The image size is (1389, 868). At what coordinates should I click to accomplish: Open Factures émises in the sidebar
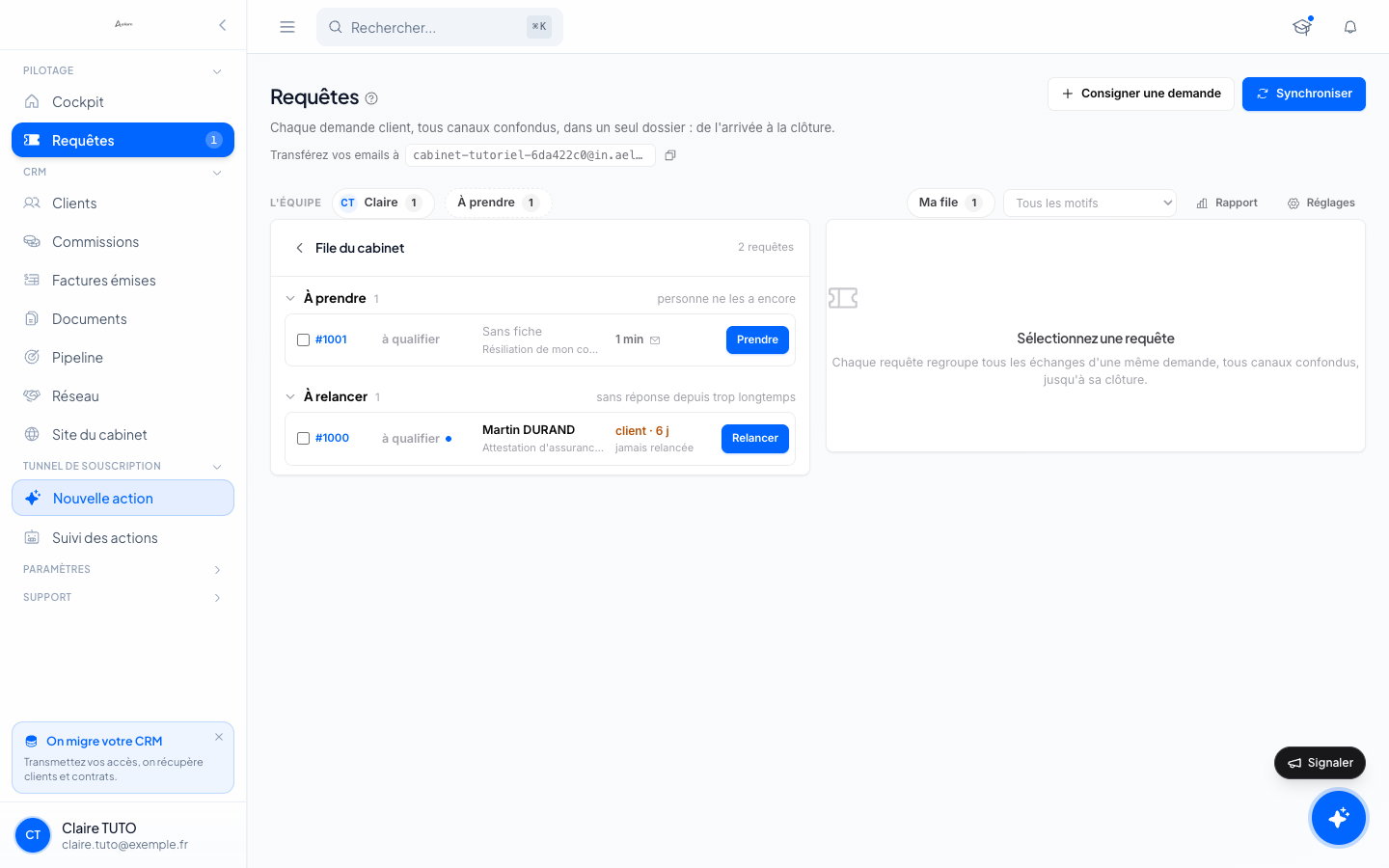click(123, 281)
